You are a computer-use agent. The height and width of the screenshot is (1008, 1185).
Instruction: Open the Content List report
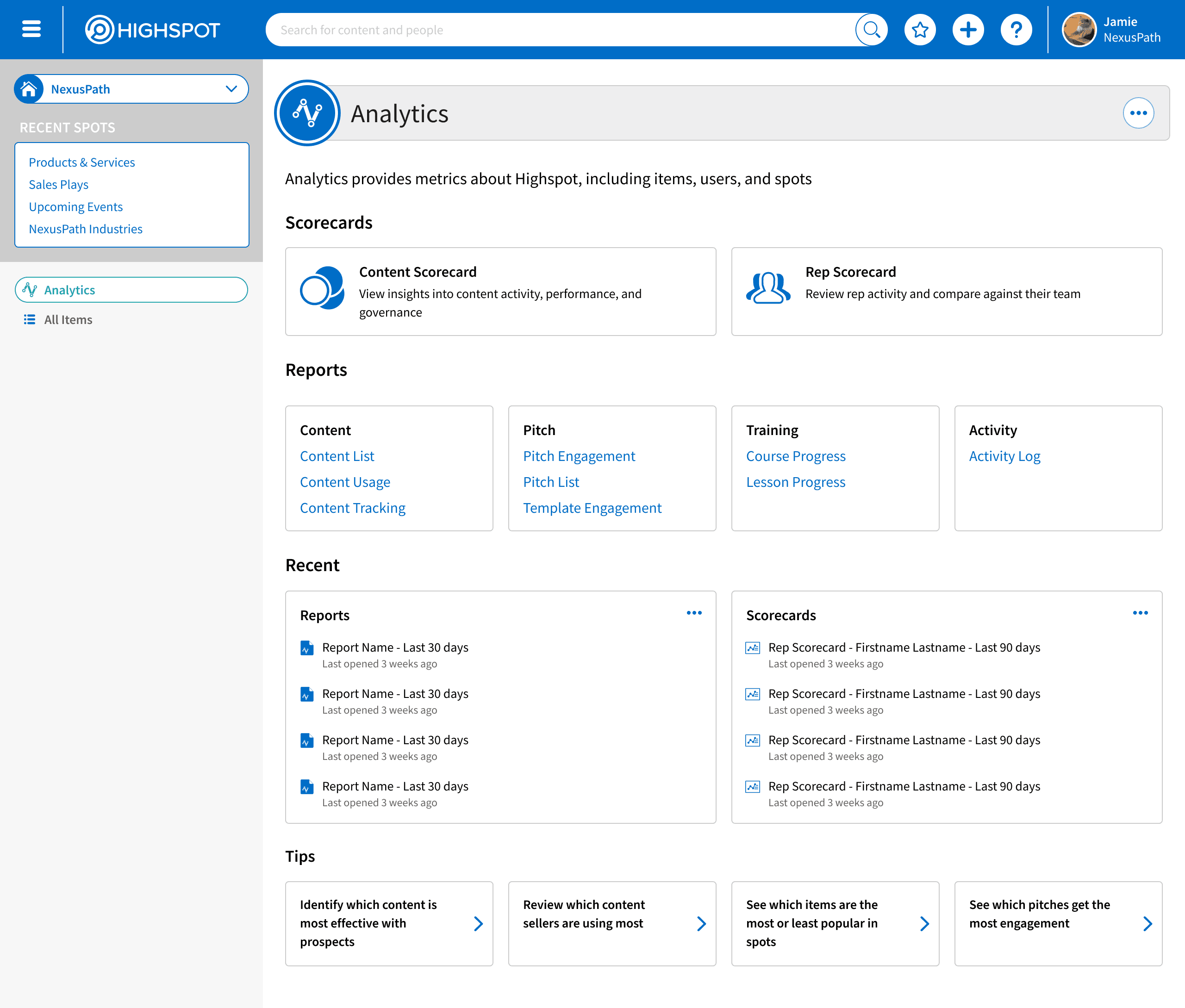click(337, 456)
